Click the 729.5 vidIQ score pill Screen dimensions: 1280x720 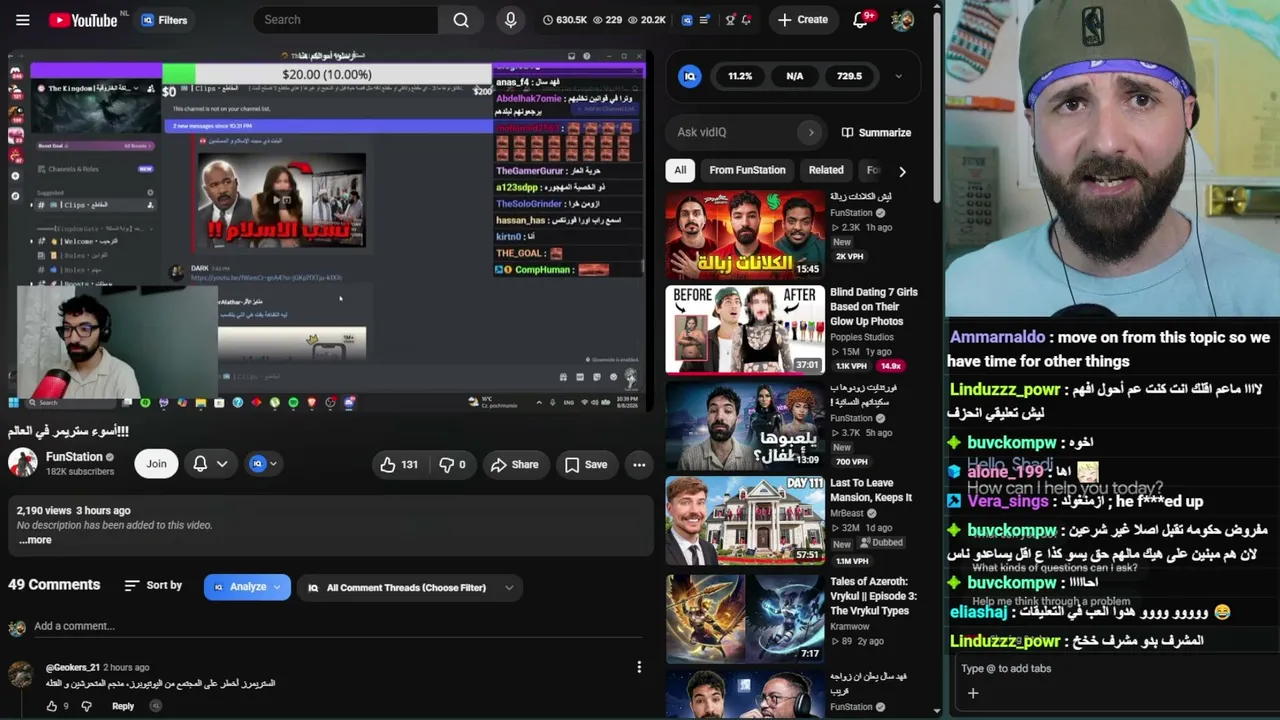click(x=849, y=76)
